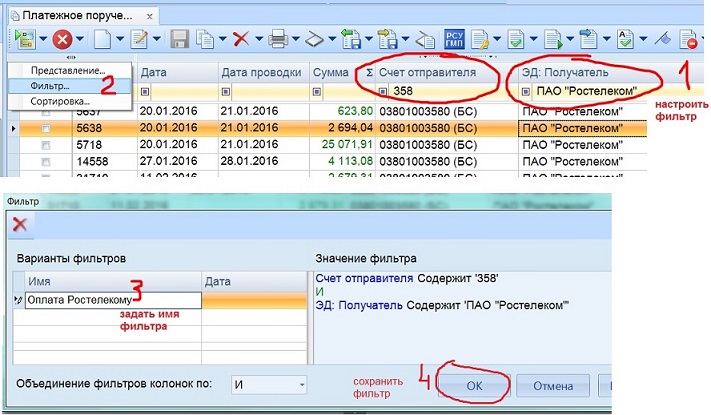Click the Отмена button
Image resolution: width=711 pixels, height=415 pixels.
point(553,386)
